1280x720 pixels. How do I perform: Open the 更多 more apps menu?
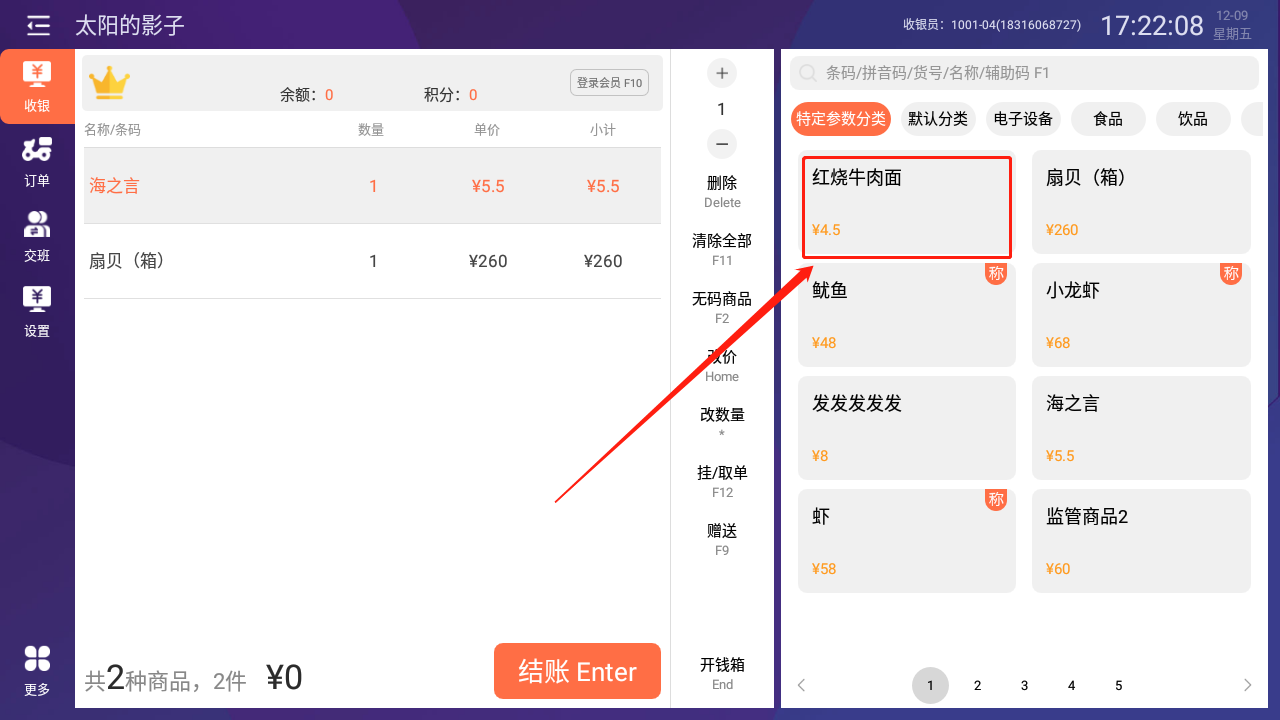(x=37, y=671)
